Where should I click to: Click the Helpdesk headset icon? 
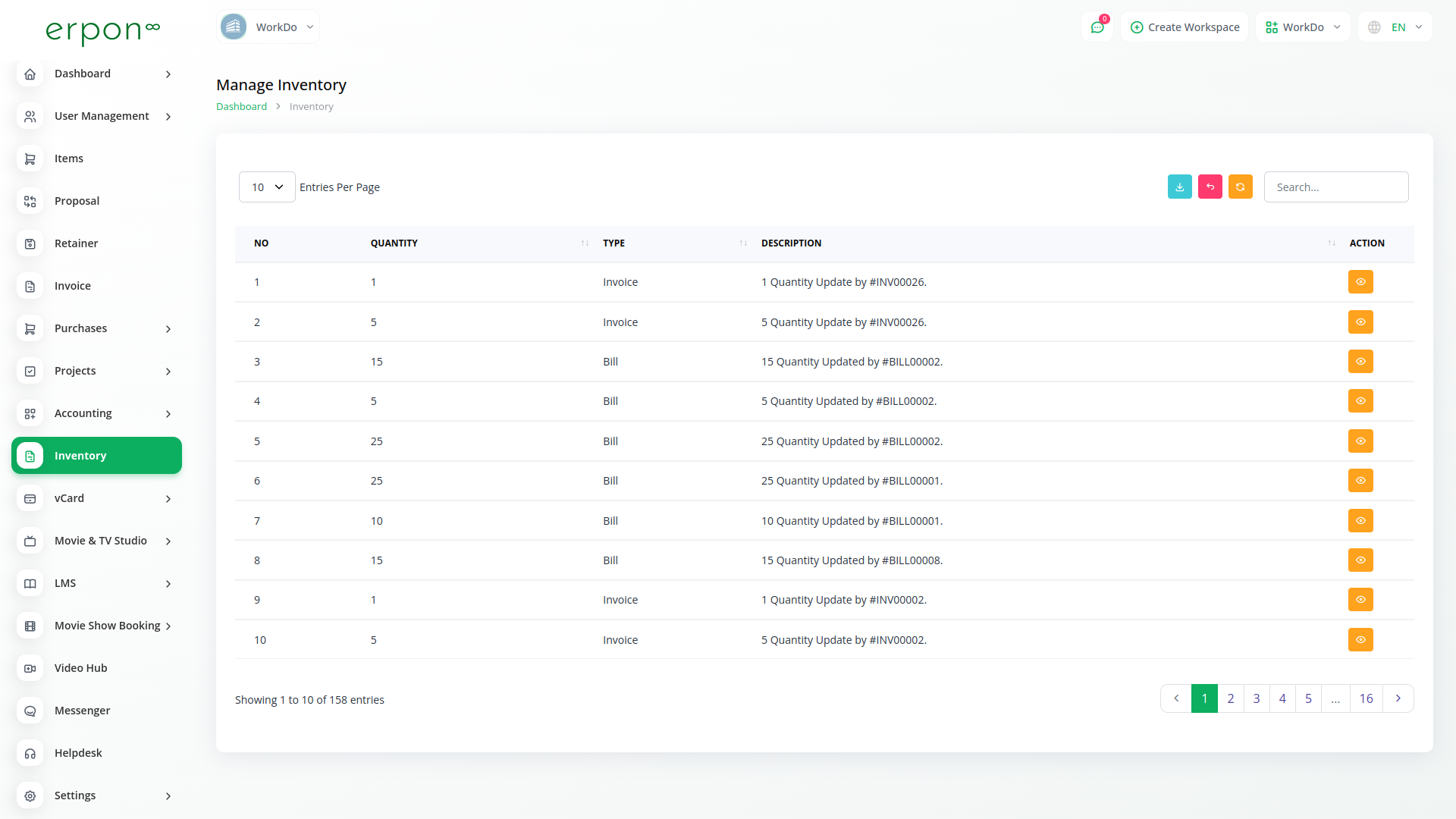30,753
